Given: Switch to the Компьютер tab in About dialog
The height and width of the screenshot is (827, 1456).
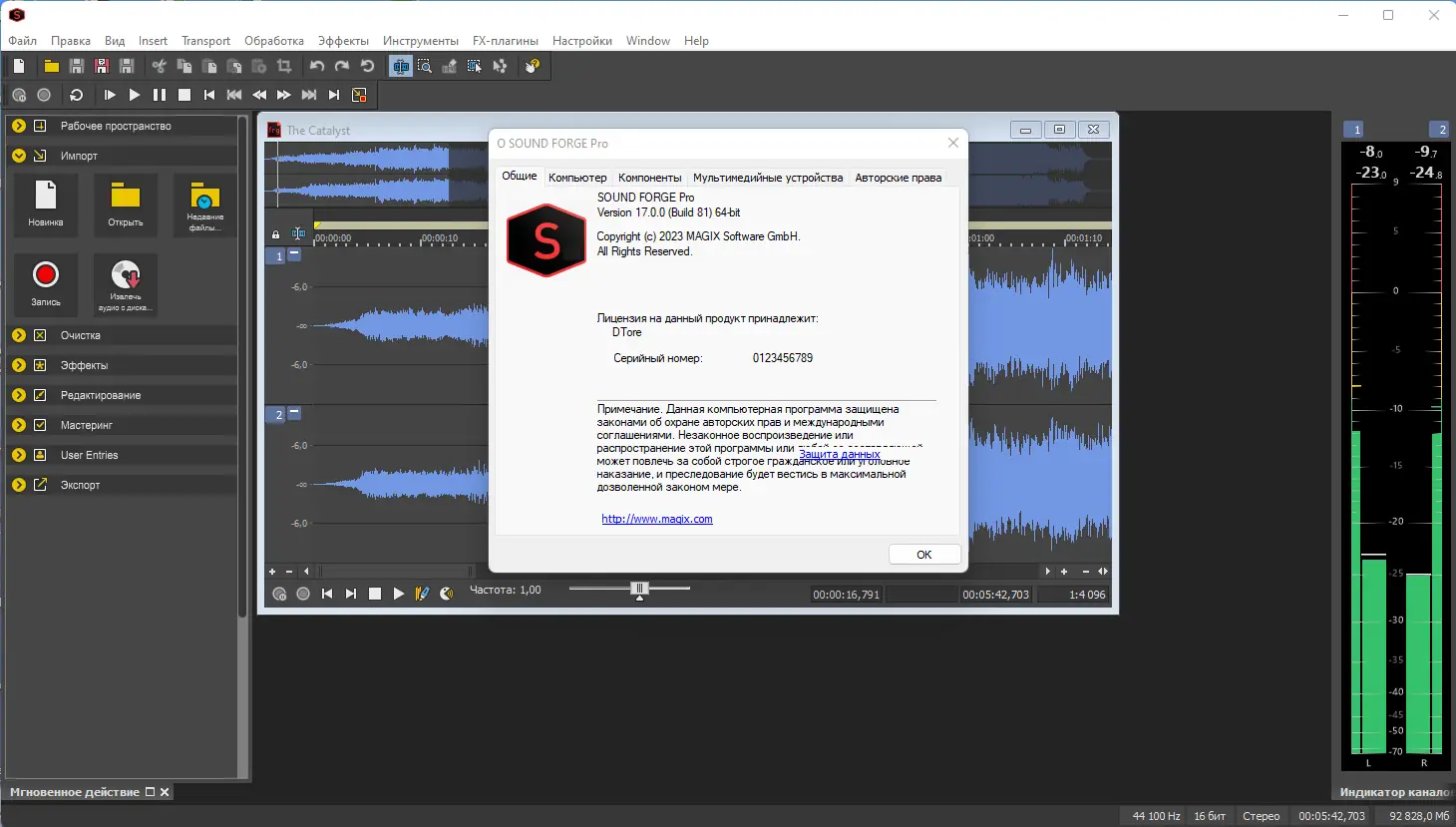Looking at the screenshot, I should 578,178.
